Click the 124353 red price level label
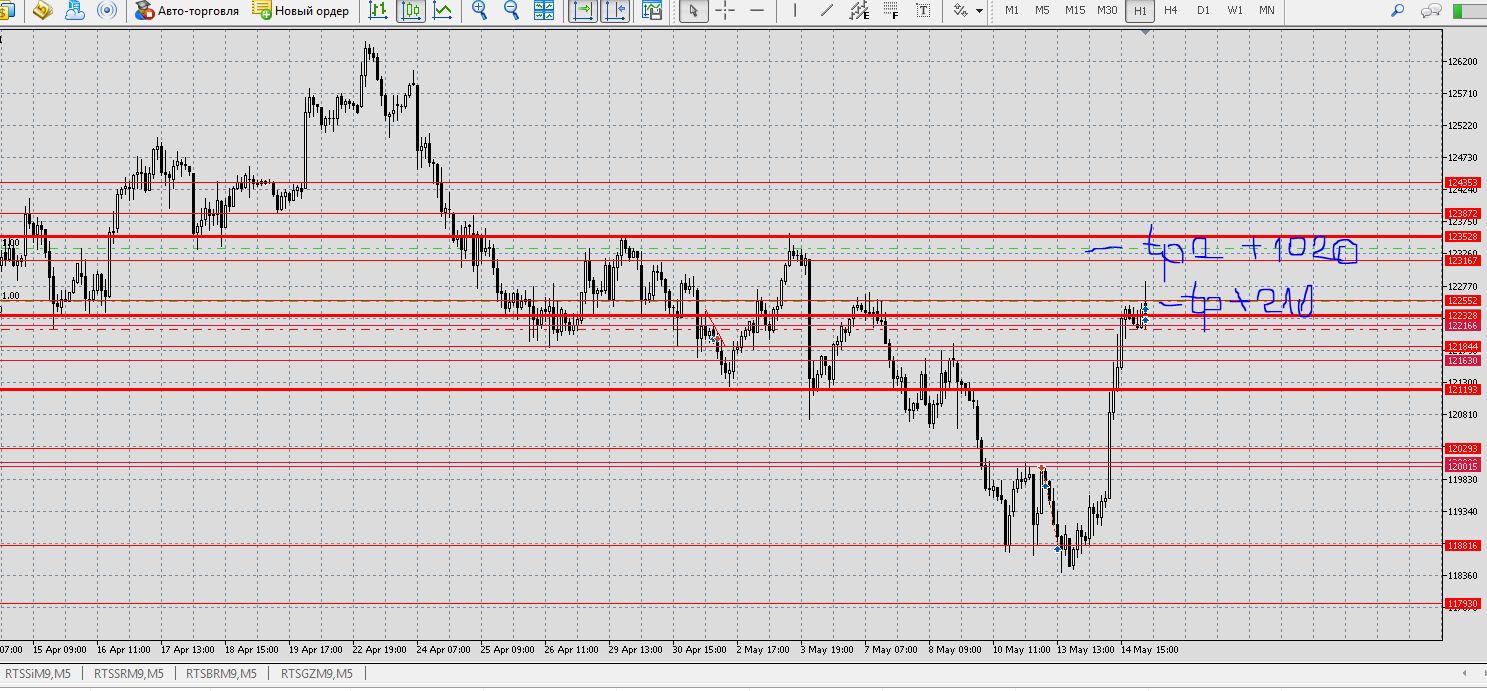 (1462, 183)
